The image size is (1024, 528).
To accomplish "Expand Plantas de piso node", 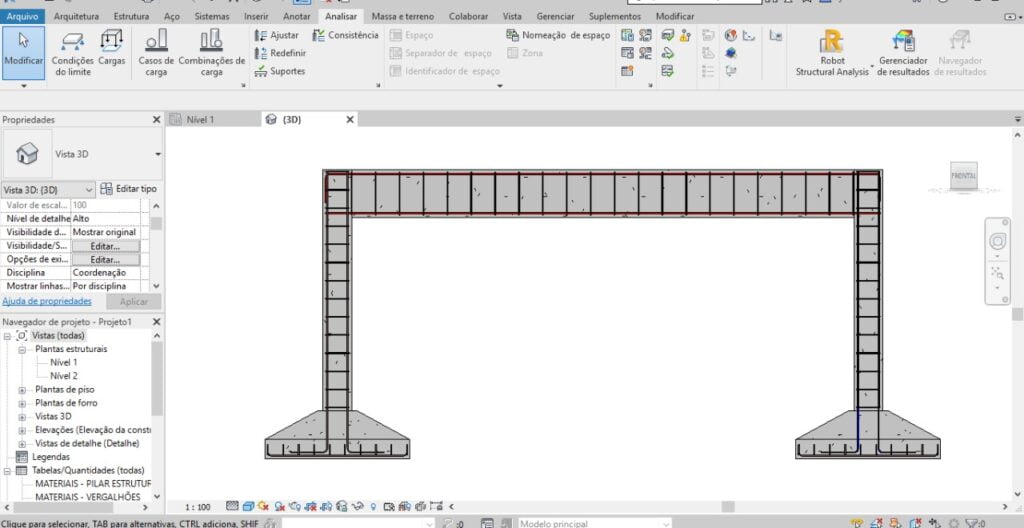I will coord(22,389).
